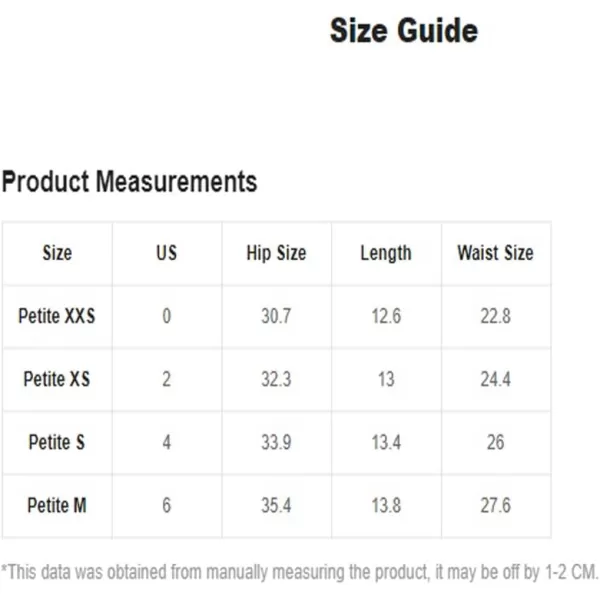Click hip size value 30.7
Image resolution: width=600 pixels, height=600 pixels.
pos(276,316)
